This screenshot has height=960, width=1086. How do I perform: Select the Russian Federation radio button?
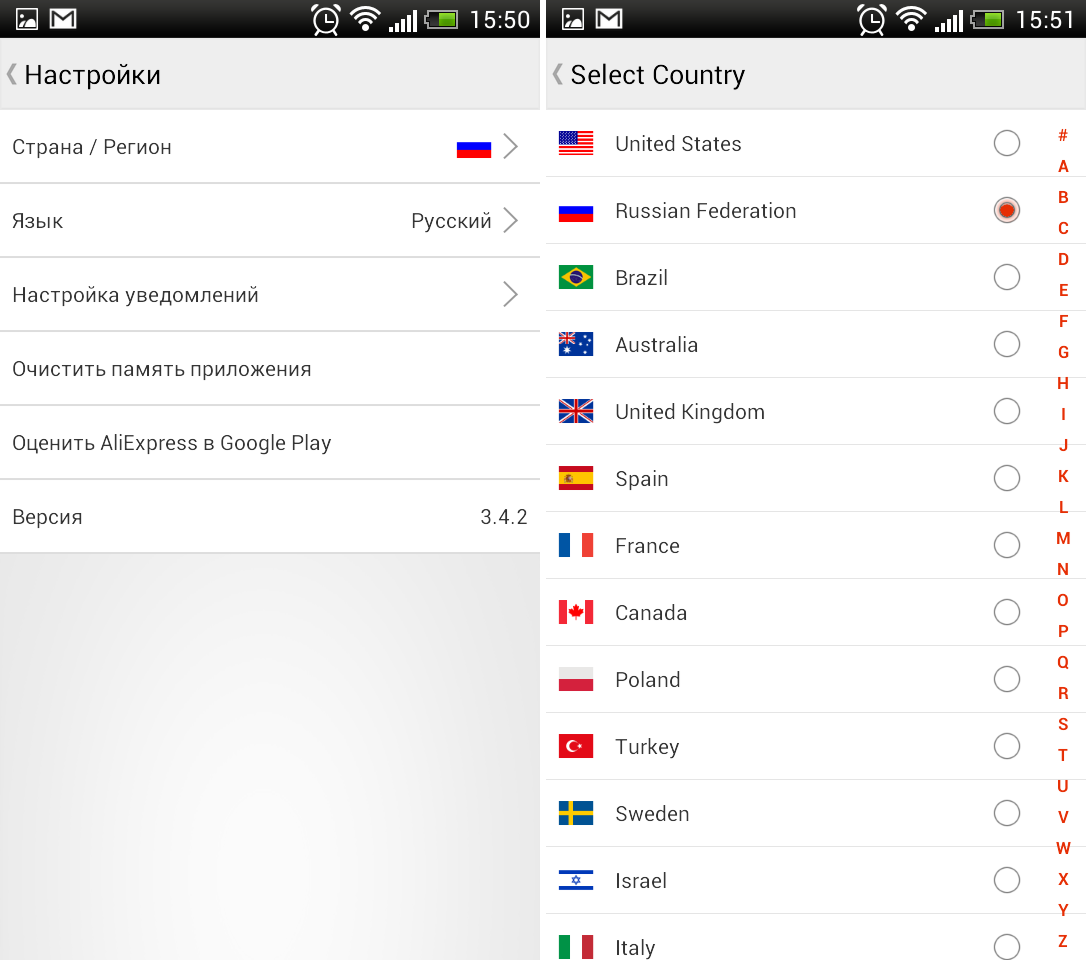[1006, 210]
